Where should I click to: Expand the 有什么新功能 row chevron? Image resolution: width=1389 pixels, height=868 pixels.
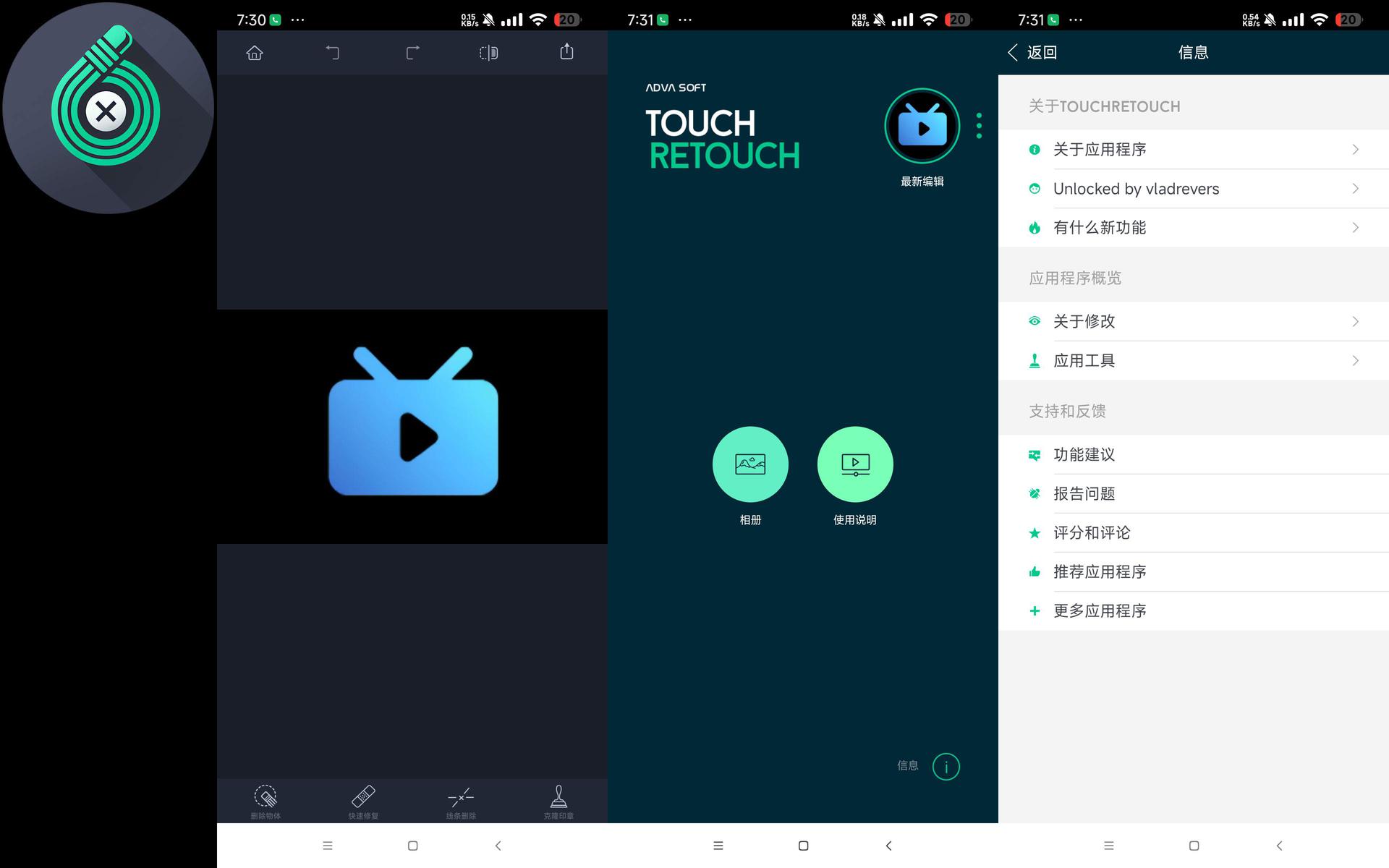point(1356,228)
